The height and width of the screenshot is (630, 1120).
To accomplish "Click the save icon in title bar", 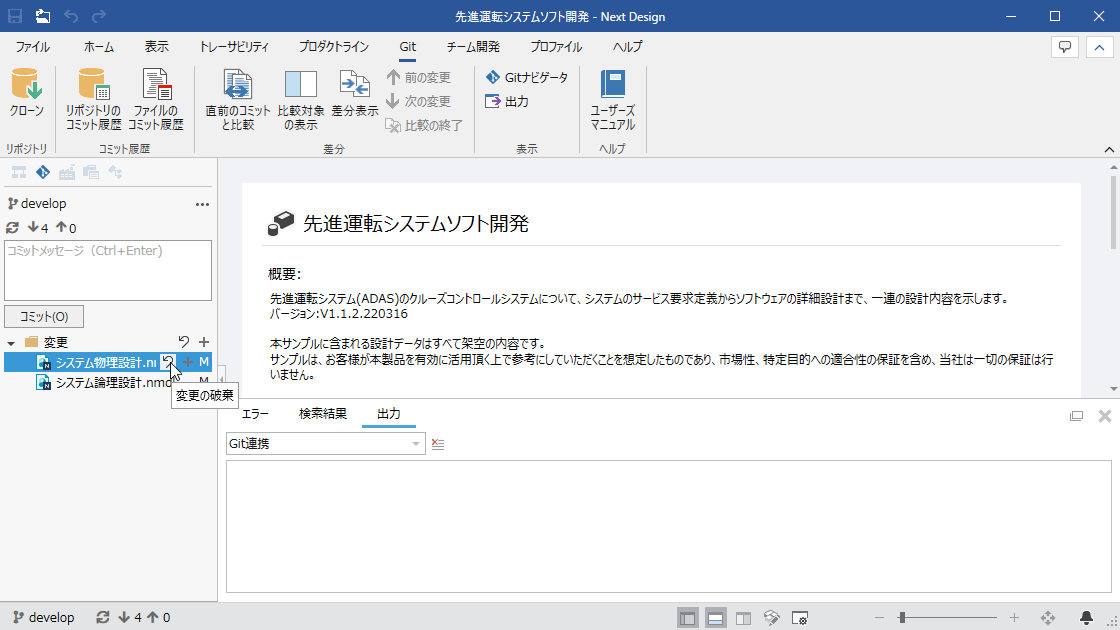I will tap(14, 16).
